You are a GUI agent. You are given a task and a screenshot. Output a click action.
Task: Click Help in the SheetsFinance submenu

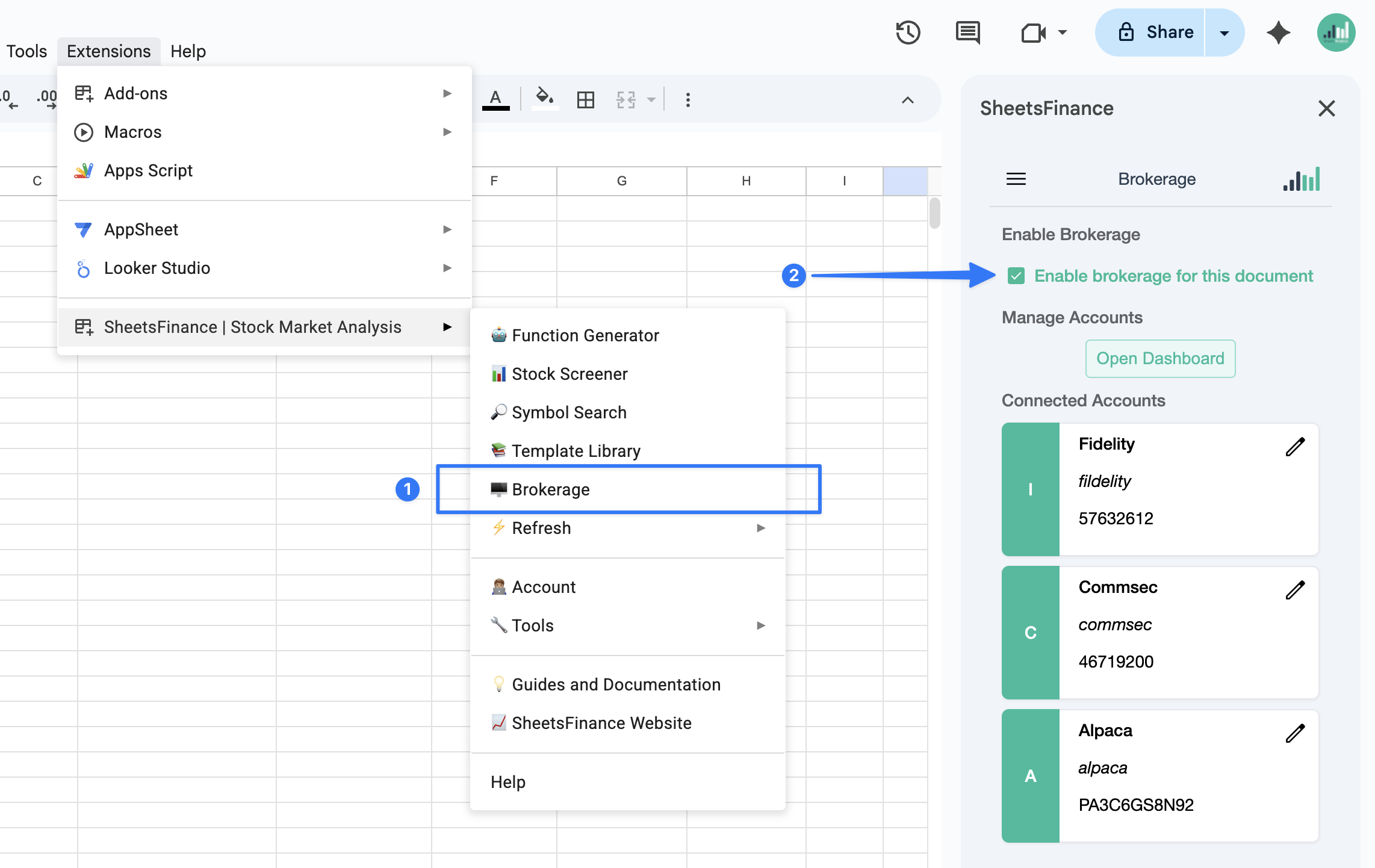[628, 782]
